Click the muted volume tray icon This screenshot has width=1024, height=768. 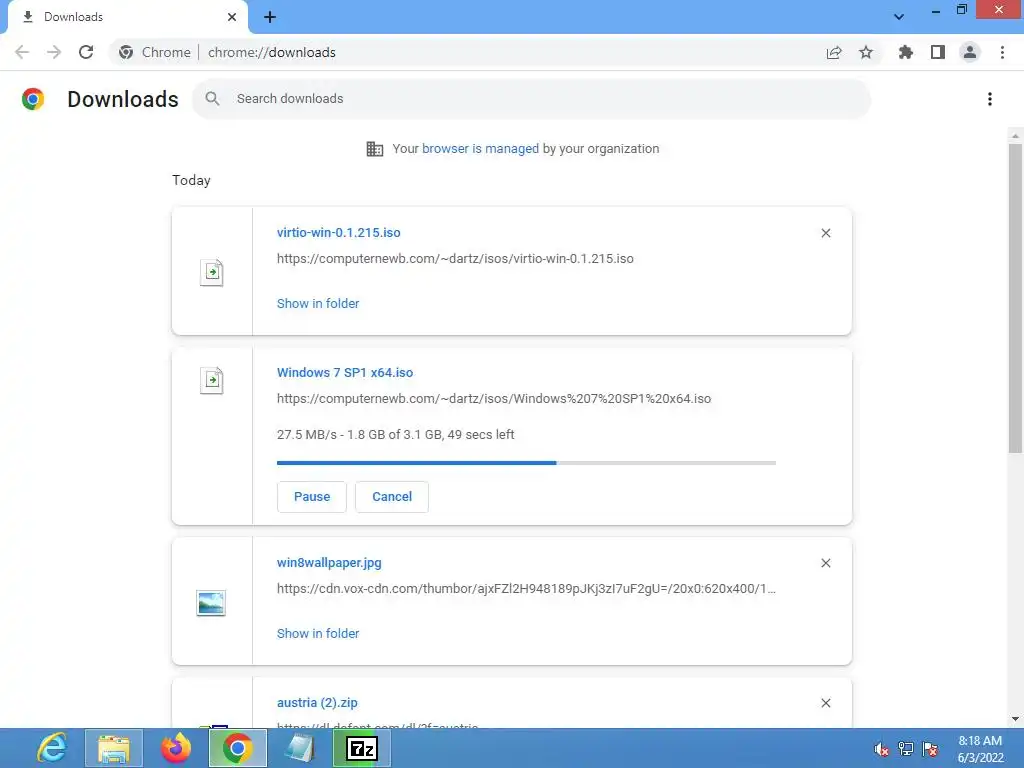click(882, 749)
